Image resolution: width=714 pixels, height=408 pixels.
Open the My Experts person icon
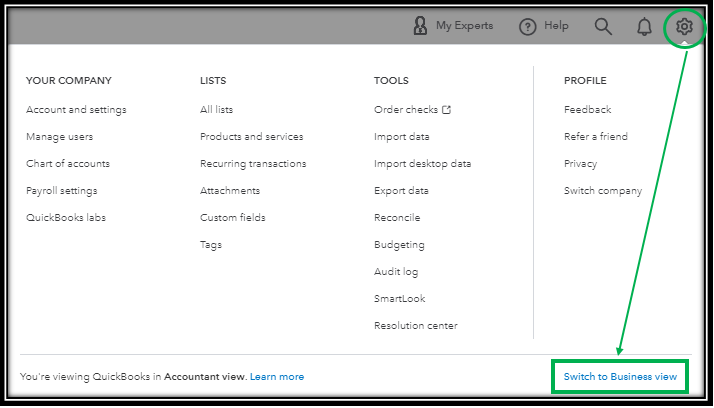point(420,26)
